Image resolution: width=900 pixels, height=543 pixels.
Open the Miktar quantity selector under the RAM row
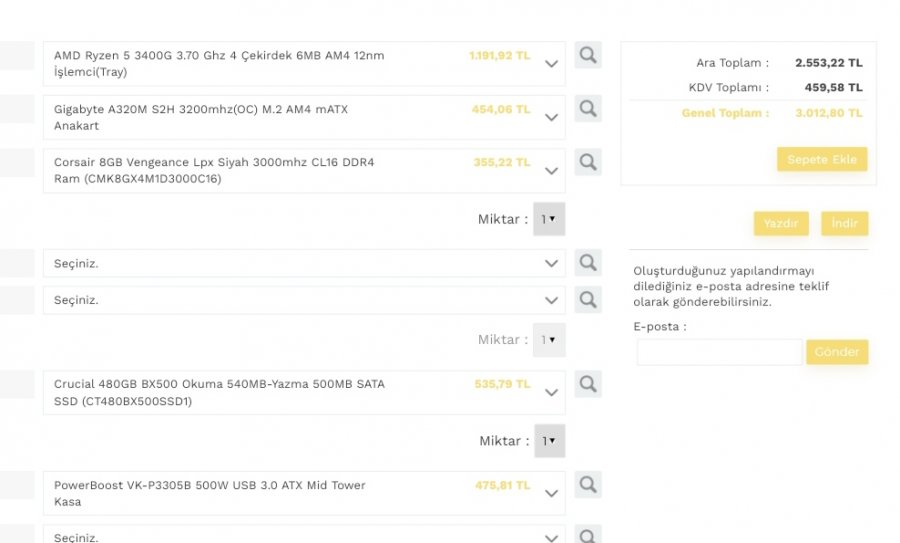click(x=549, y=219)
